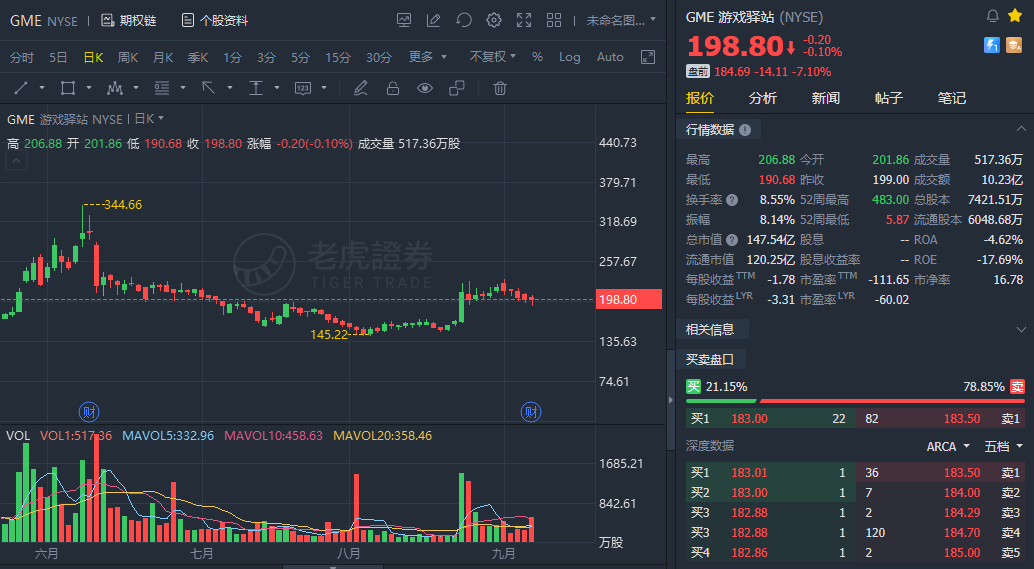Toggle drawings visibility eye icon
The width and height of the screenshot is (1034, 569).
(425, 88)
